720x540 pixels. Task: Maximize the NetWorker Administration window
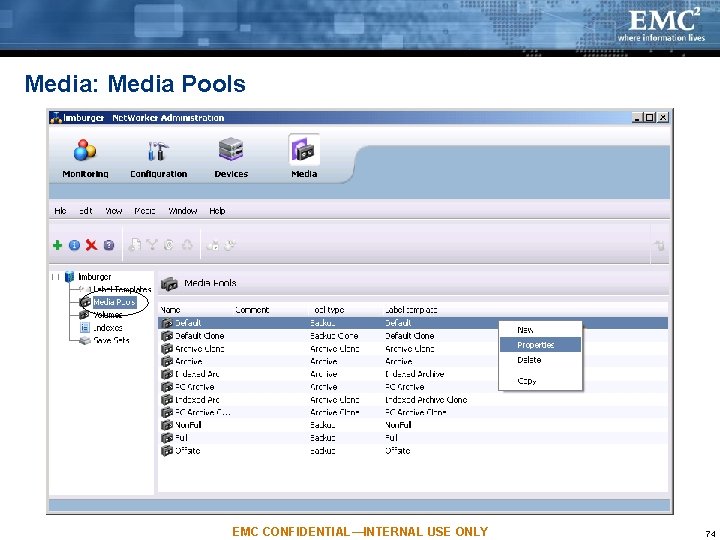pos(649,118)
